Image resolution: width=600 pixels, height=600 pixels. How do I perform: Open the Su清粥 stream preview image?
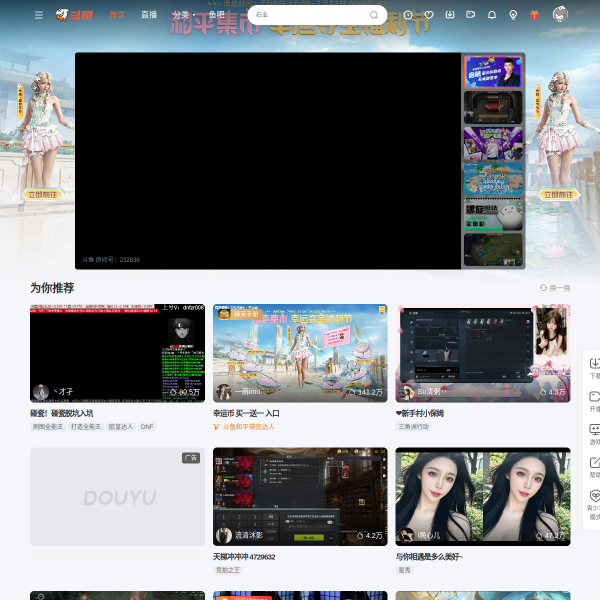click(x=483, y=353)
